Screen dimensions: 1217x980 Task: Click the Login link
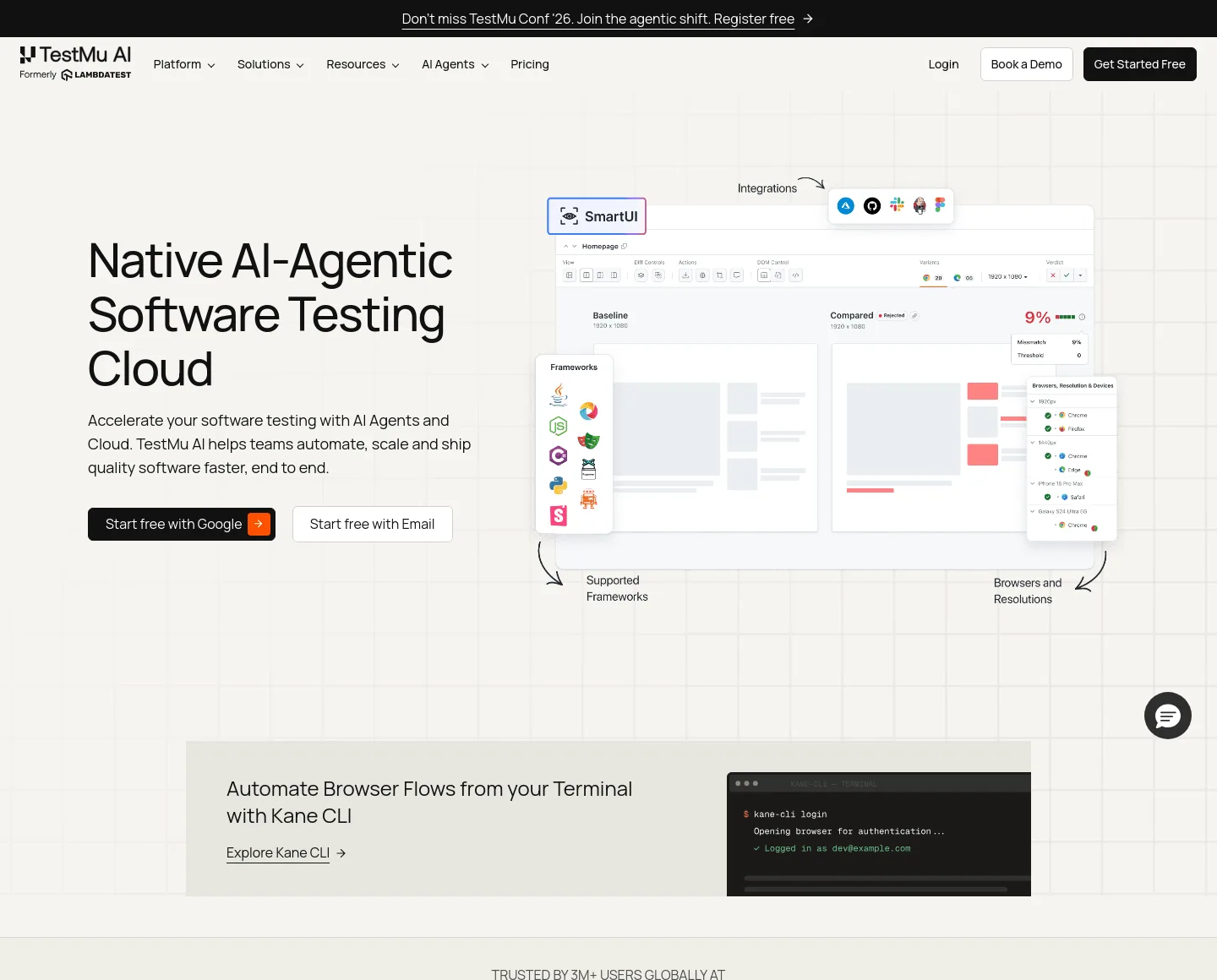pyautogui.click(x=943, y=64)
